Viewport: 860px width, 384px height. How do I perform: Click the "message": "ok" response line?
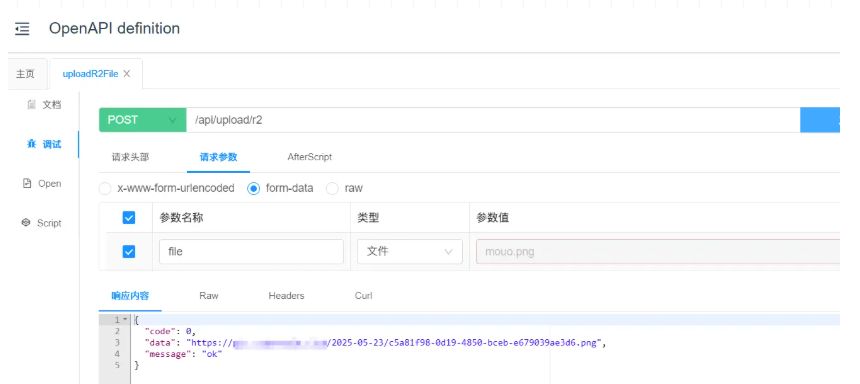coord(183,354)
